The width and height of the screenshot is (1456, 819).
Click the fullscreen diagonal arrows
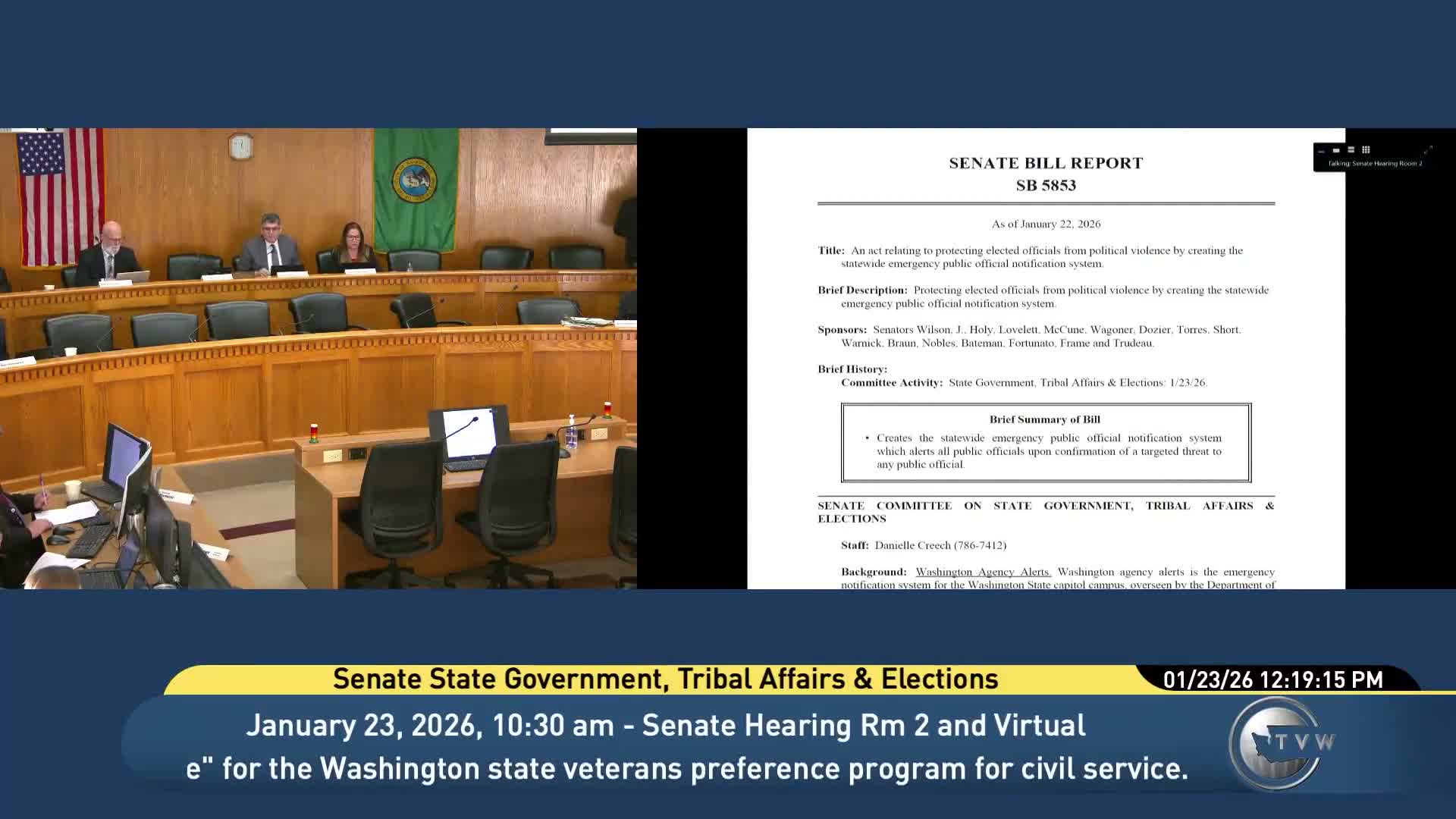click(x=1427, y=149)
